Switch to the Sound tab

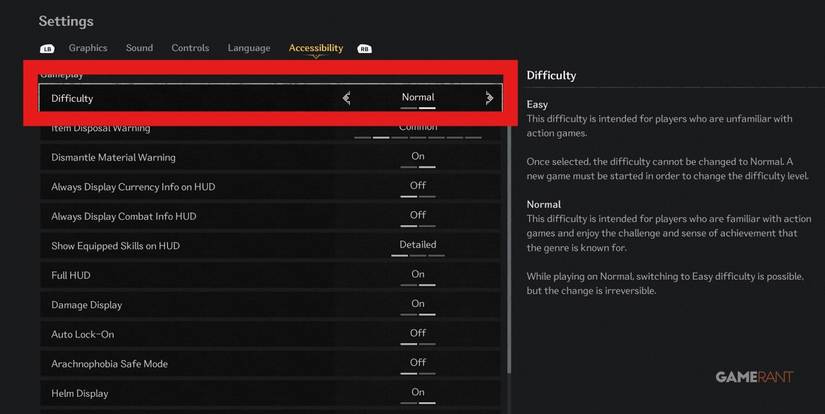pyautogui.click(x=139, y=48)
